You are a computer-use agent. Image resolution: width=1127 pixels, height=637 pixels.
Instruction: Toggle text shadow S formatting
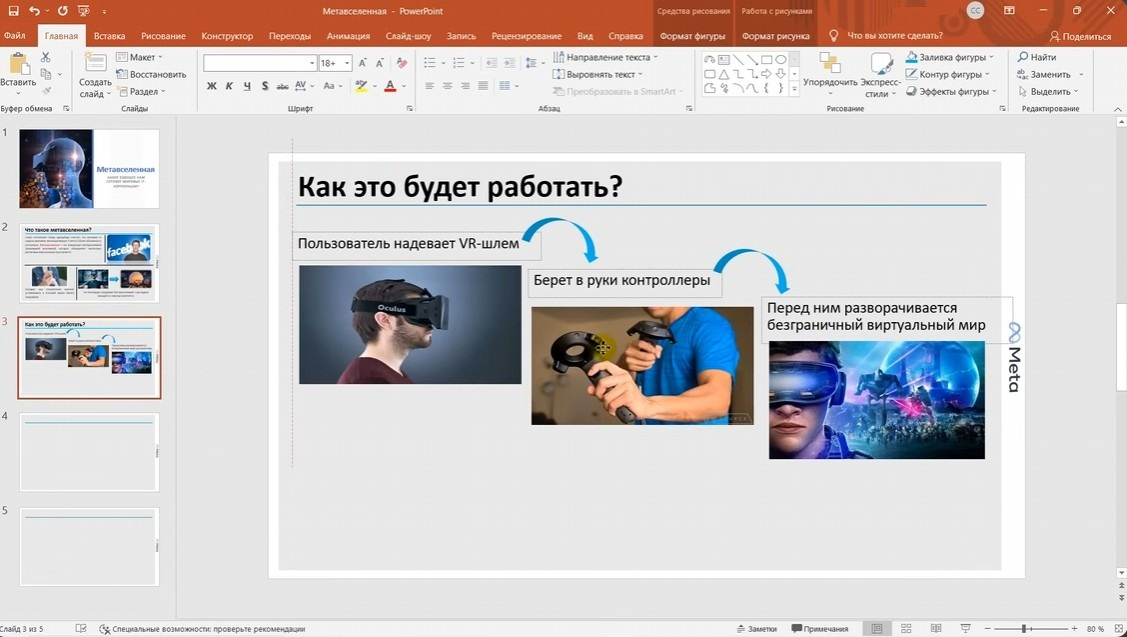pos(265,86)
